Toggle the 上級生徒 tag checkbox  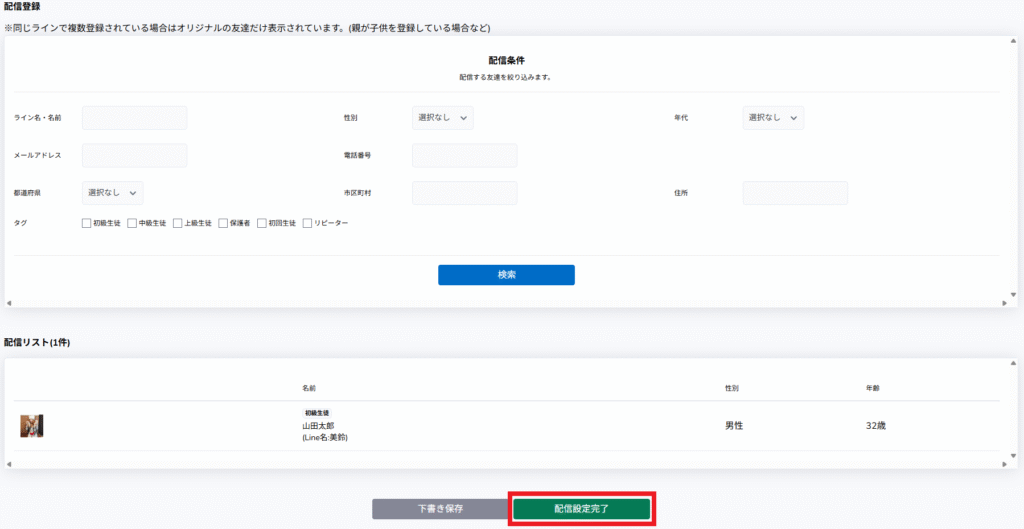[x=178, y=223]
